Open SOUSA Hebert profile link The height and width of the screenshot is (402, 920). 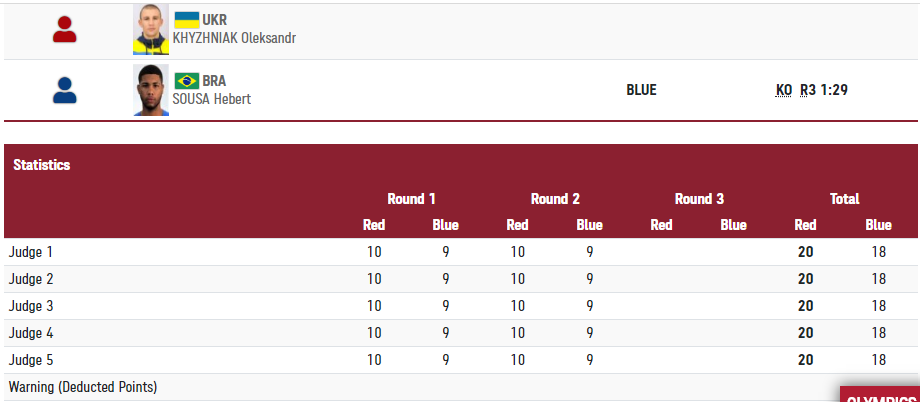pos(211,99)
